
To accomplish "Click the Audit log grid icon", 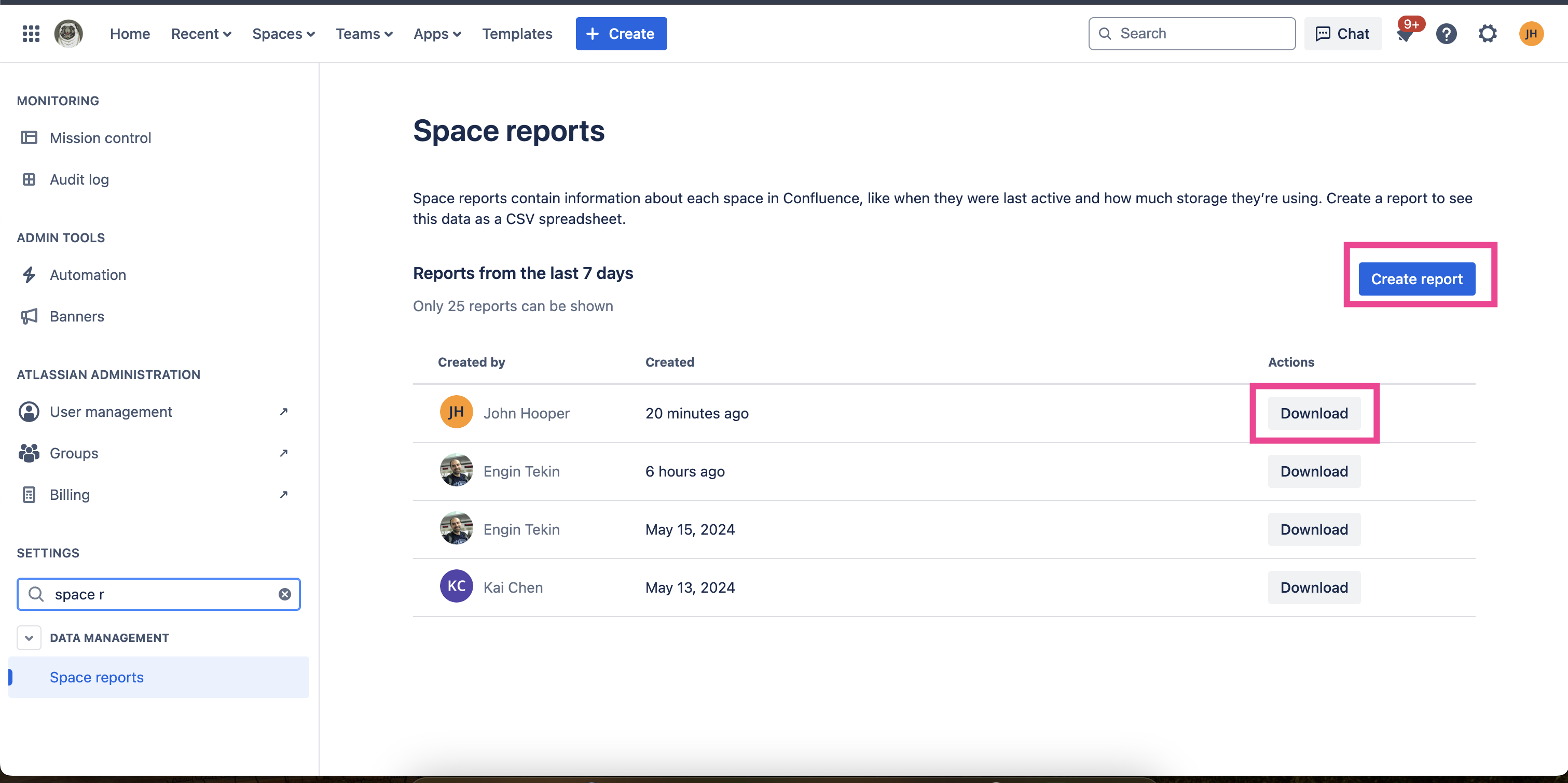I will click(x=29, y=179).
